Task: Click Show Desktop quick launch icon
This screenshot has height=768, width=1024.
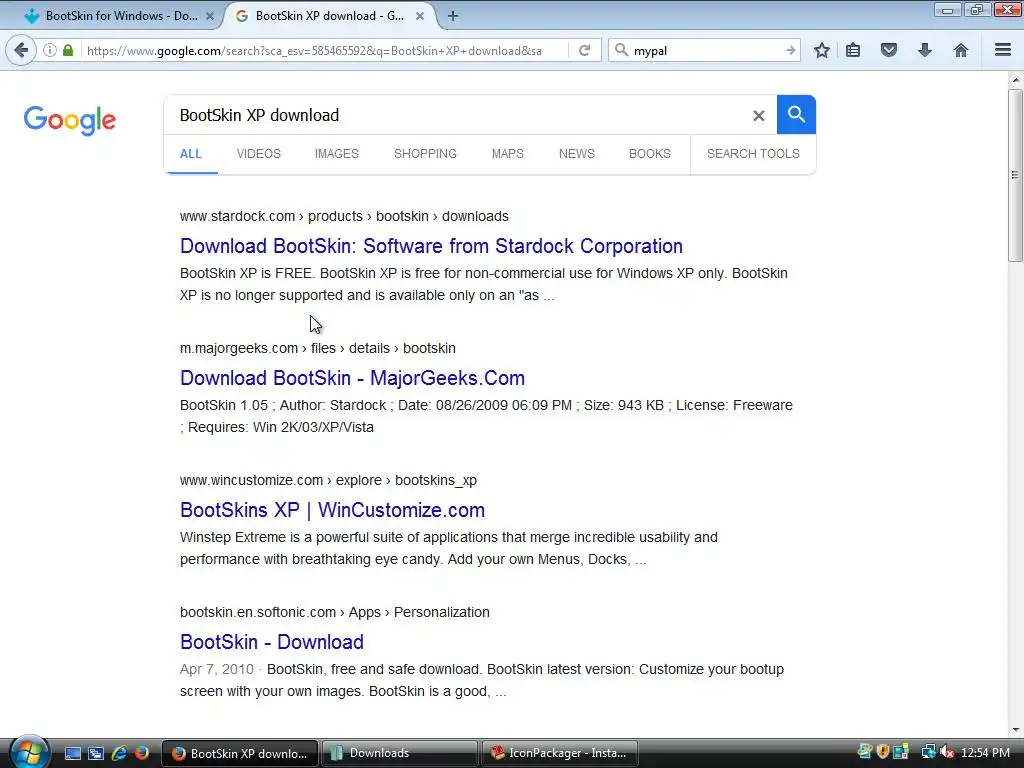Action: coord(73,753)
